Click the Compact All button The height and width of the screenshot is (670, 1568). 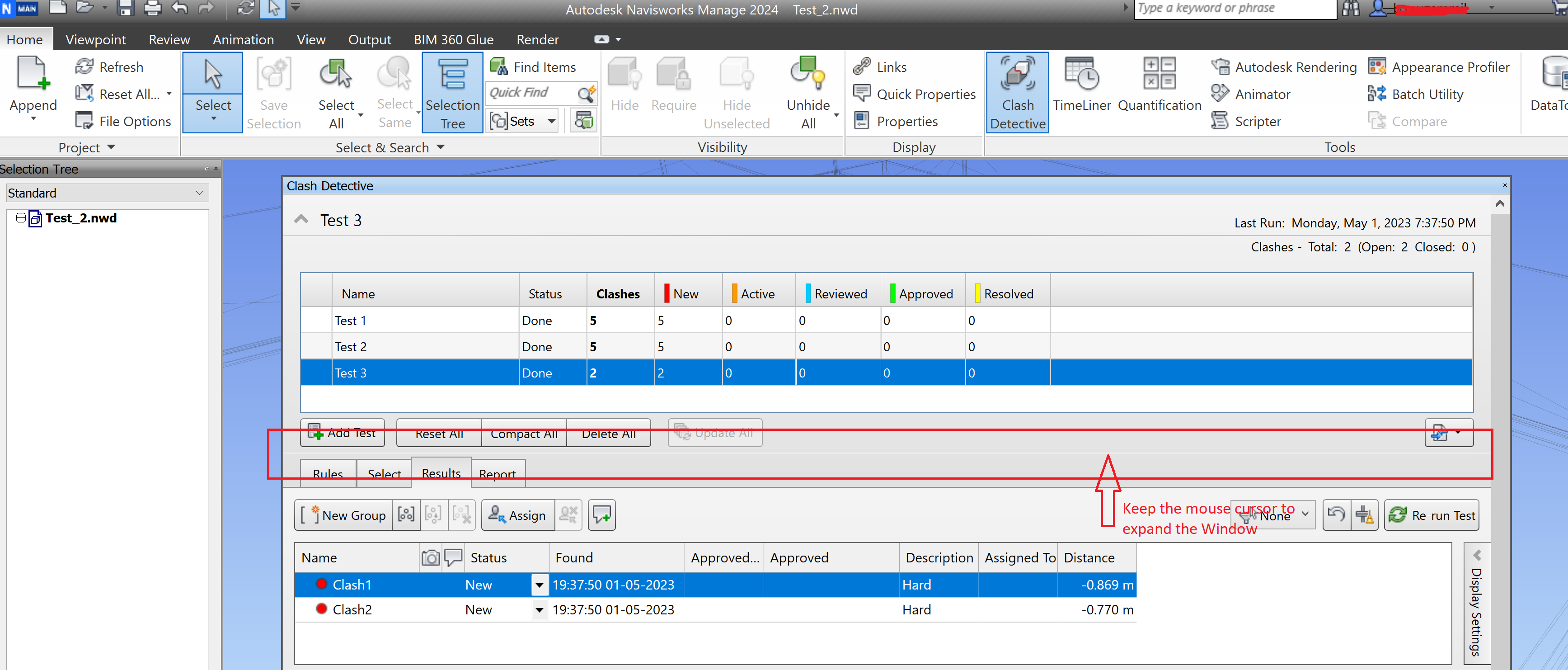(x=523, y=433)
